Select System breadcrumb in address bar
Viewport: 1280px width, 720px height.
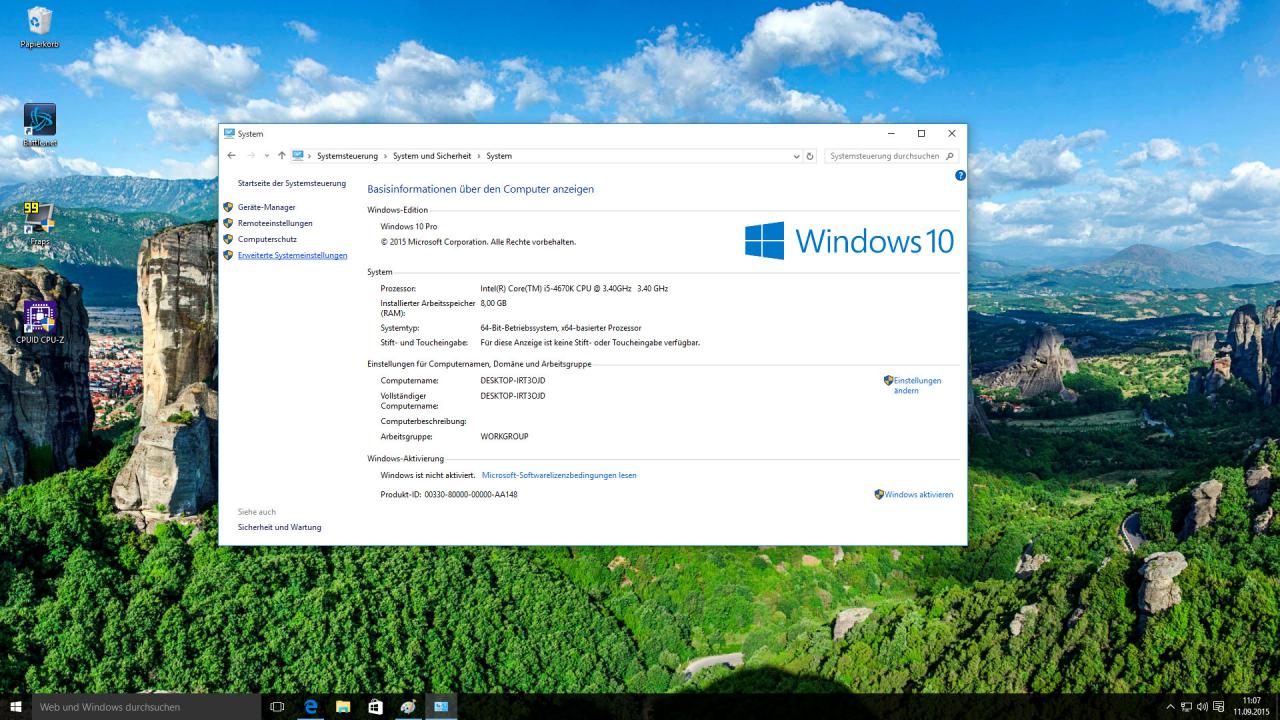pyautogui.click(x=499, y=156)
